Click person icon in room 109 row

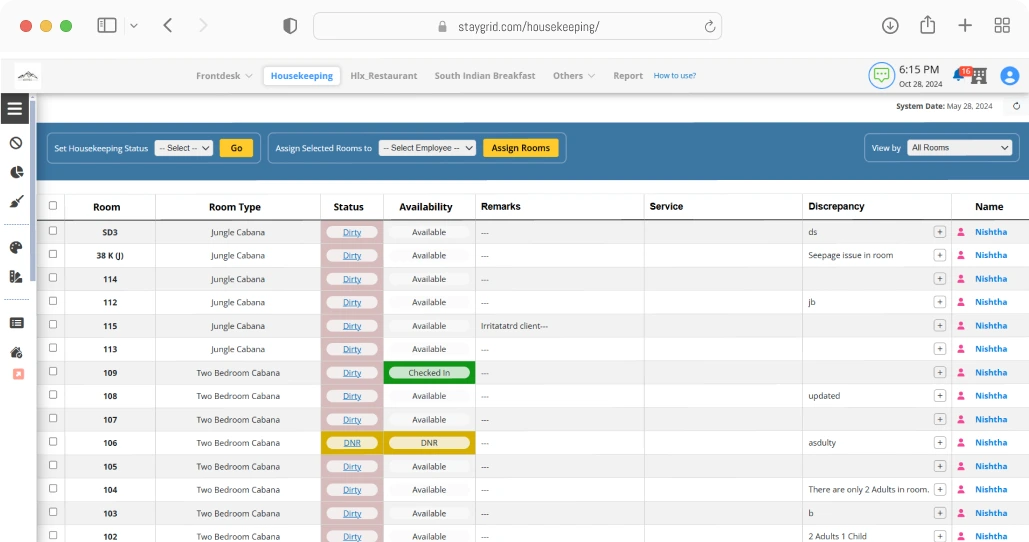[x=961, y=372]
